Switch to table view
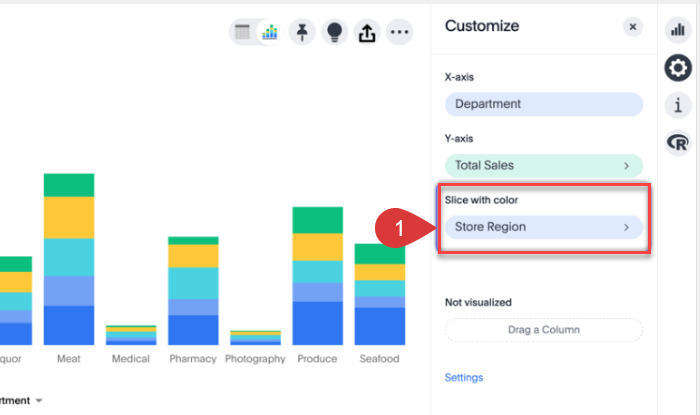The width and height of the screenshot is (700, 415). (242, 32)
